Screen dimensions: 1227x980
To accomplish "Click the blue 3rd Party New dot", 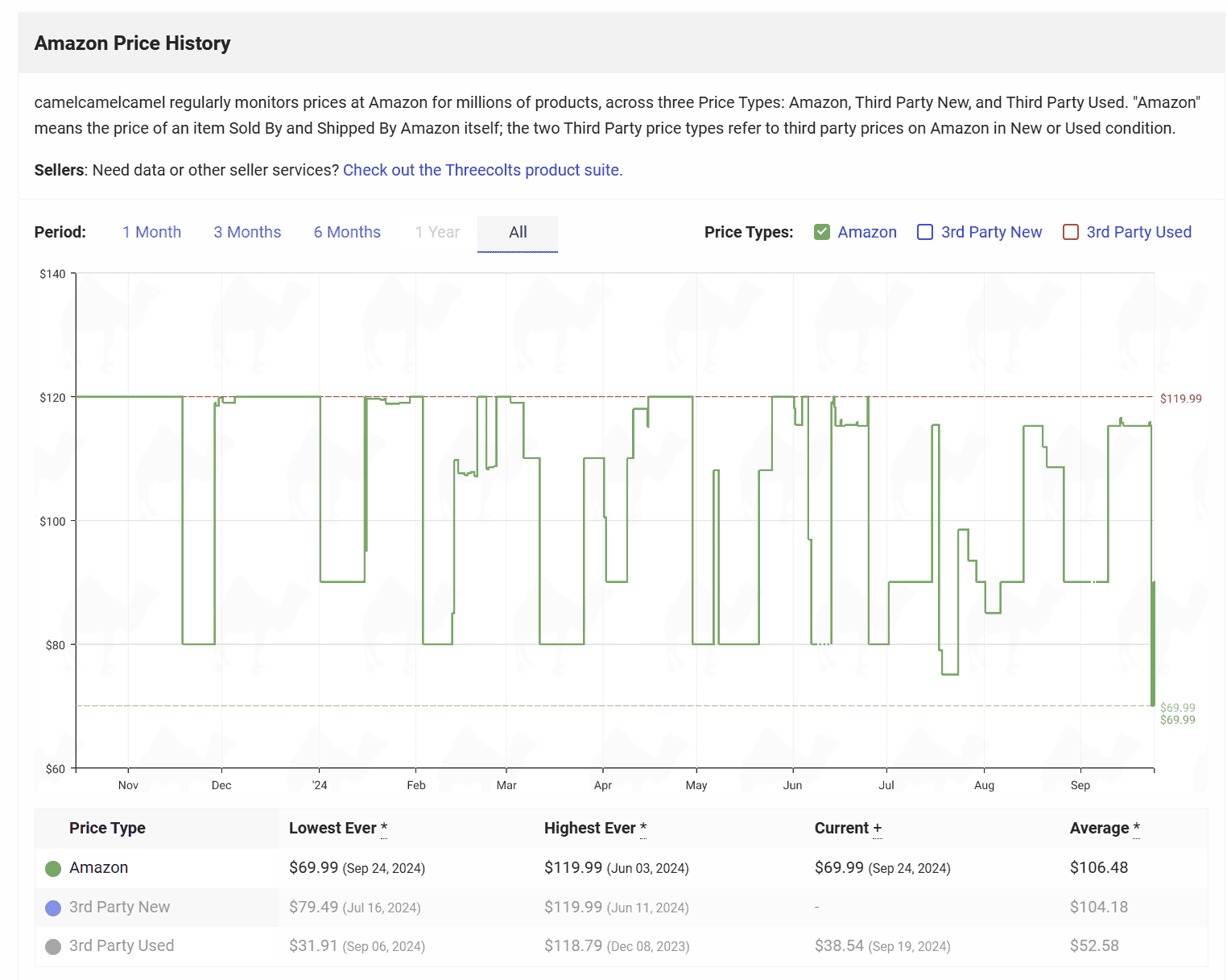I will click(x=53, y=908).
